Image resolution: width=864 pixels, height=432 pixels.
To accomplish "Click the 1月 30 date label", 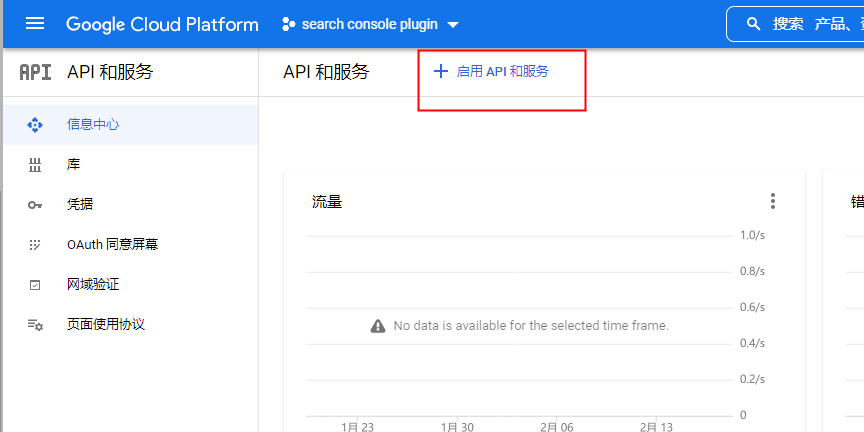I will [457, 426].
